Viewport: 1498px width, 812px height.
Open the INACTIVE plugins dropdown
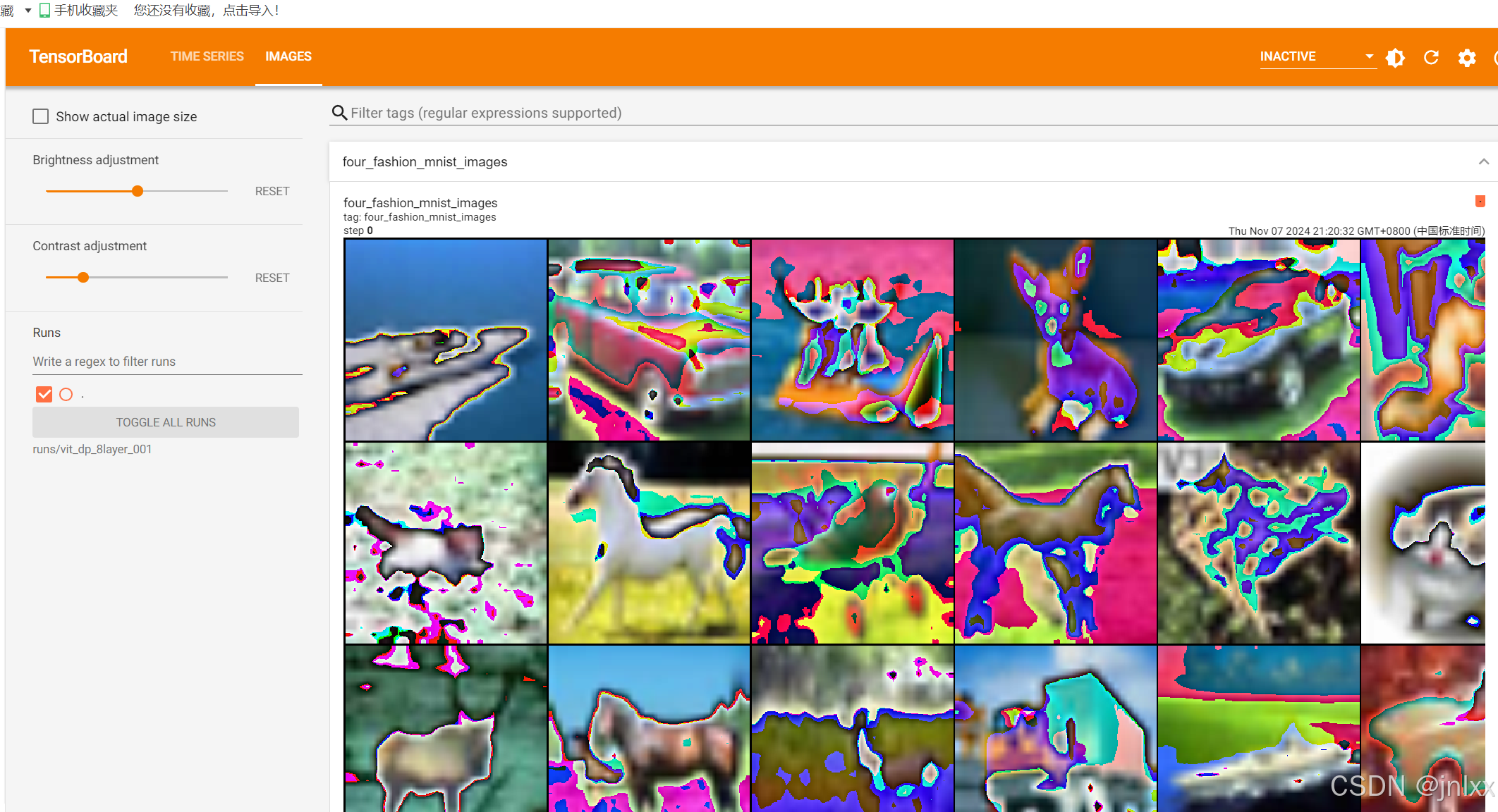(x=1317, y=56)
